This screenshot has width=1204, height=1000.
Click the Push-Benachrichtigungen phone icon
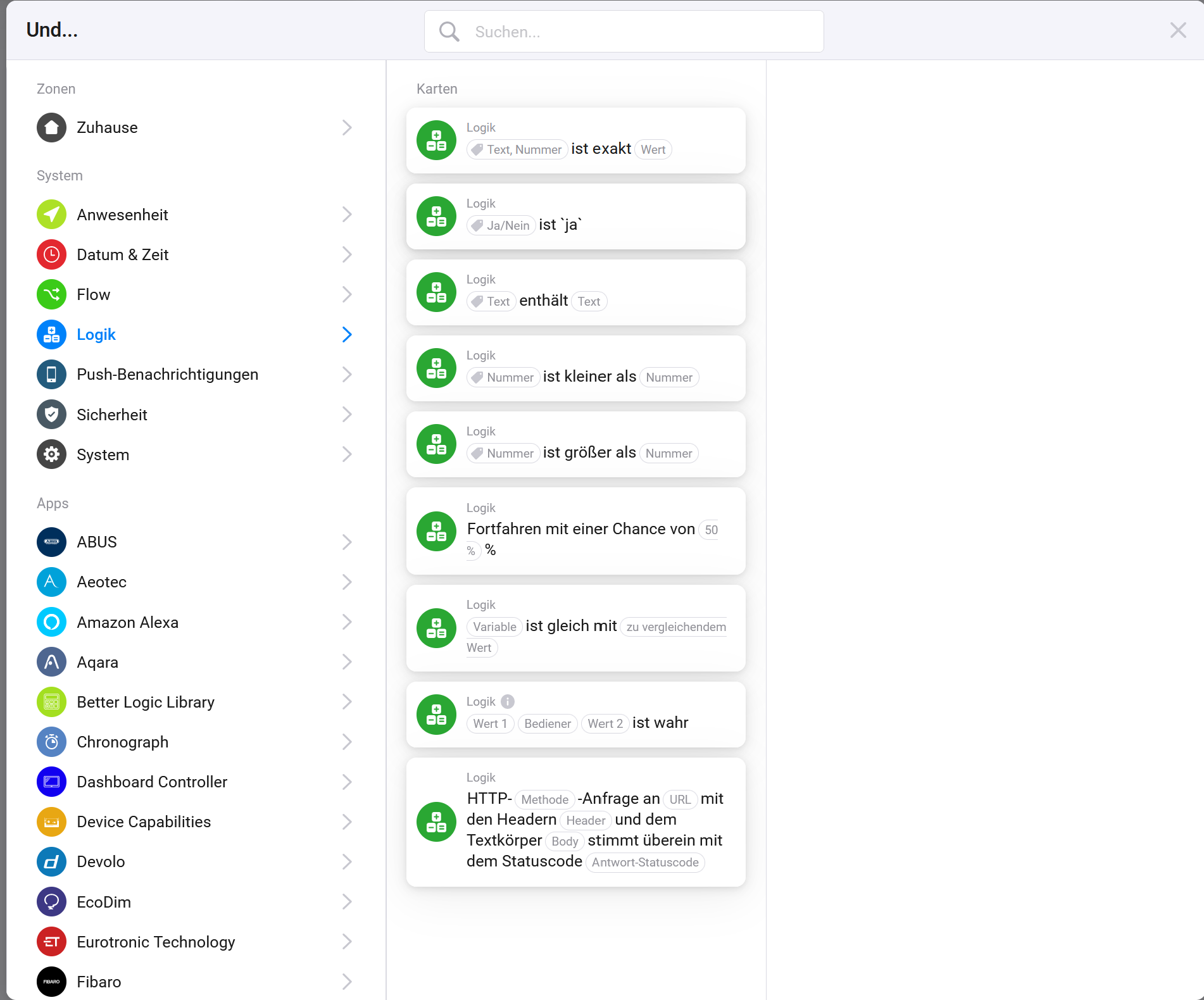(51, 375)
